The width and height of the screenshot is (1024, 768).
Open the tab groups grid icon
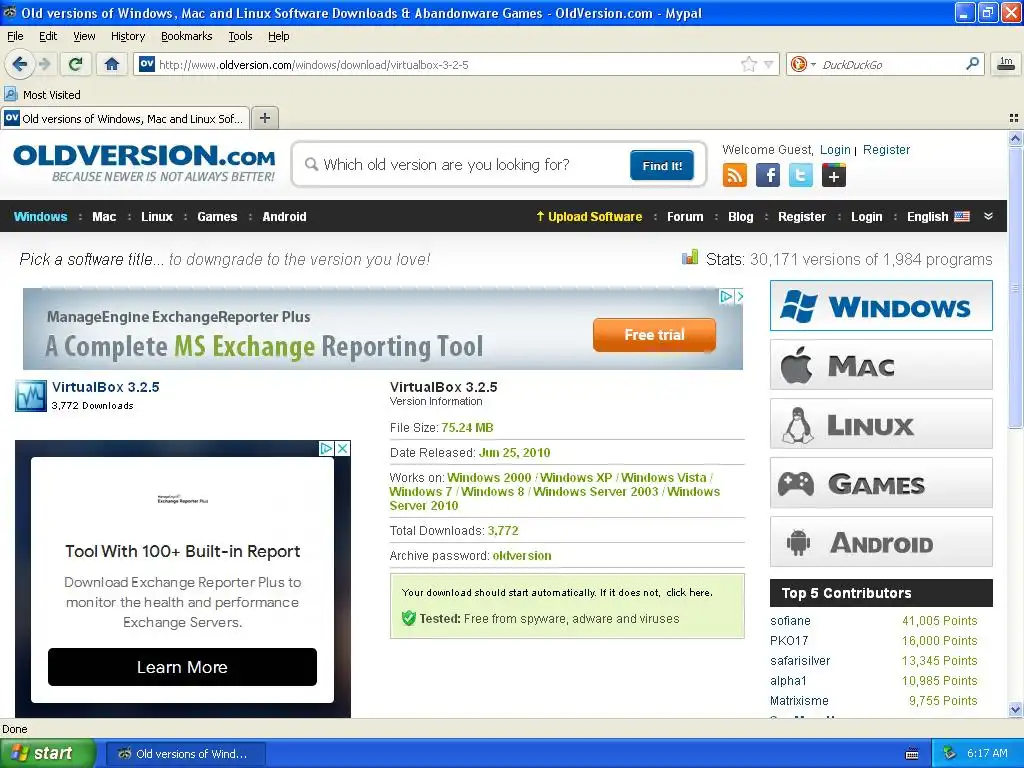click(1014, 118)
